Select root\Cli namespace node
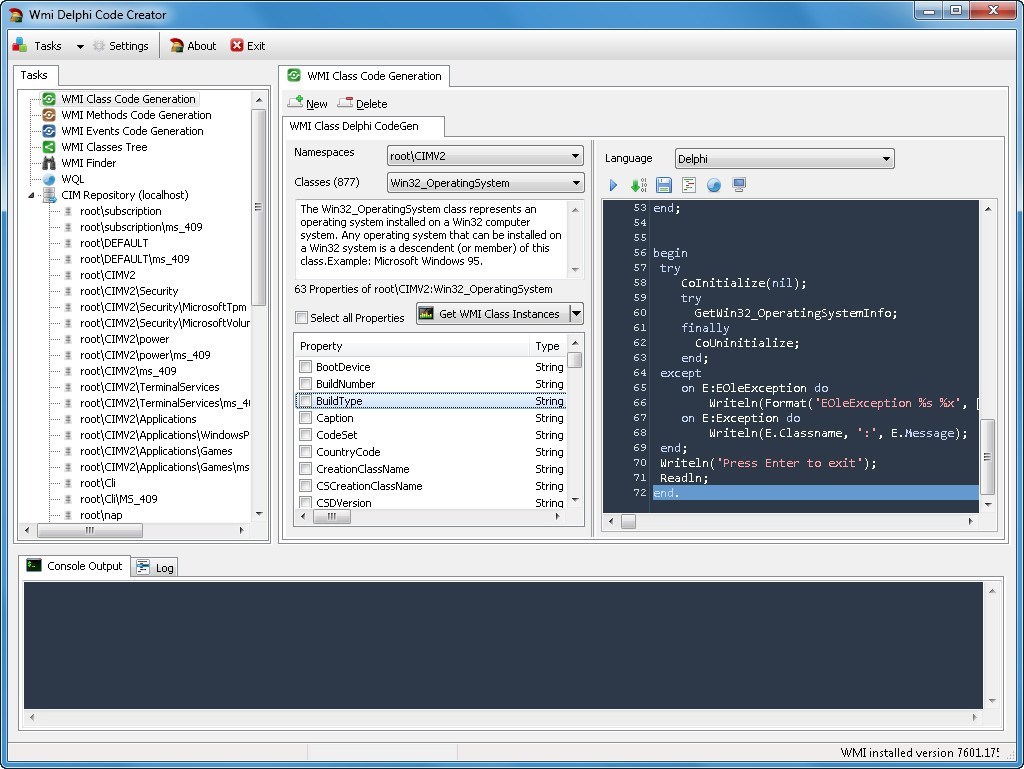The width and height of the screenshot is (1024, 769). [x=97, y=483]
